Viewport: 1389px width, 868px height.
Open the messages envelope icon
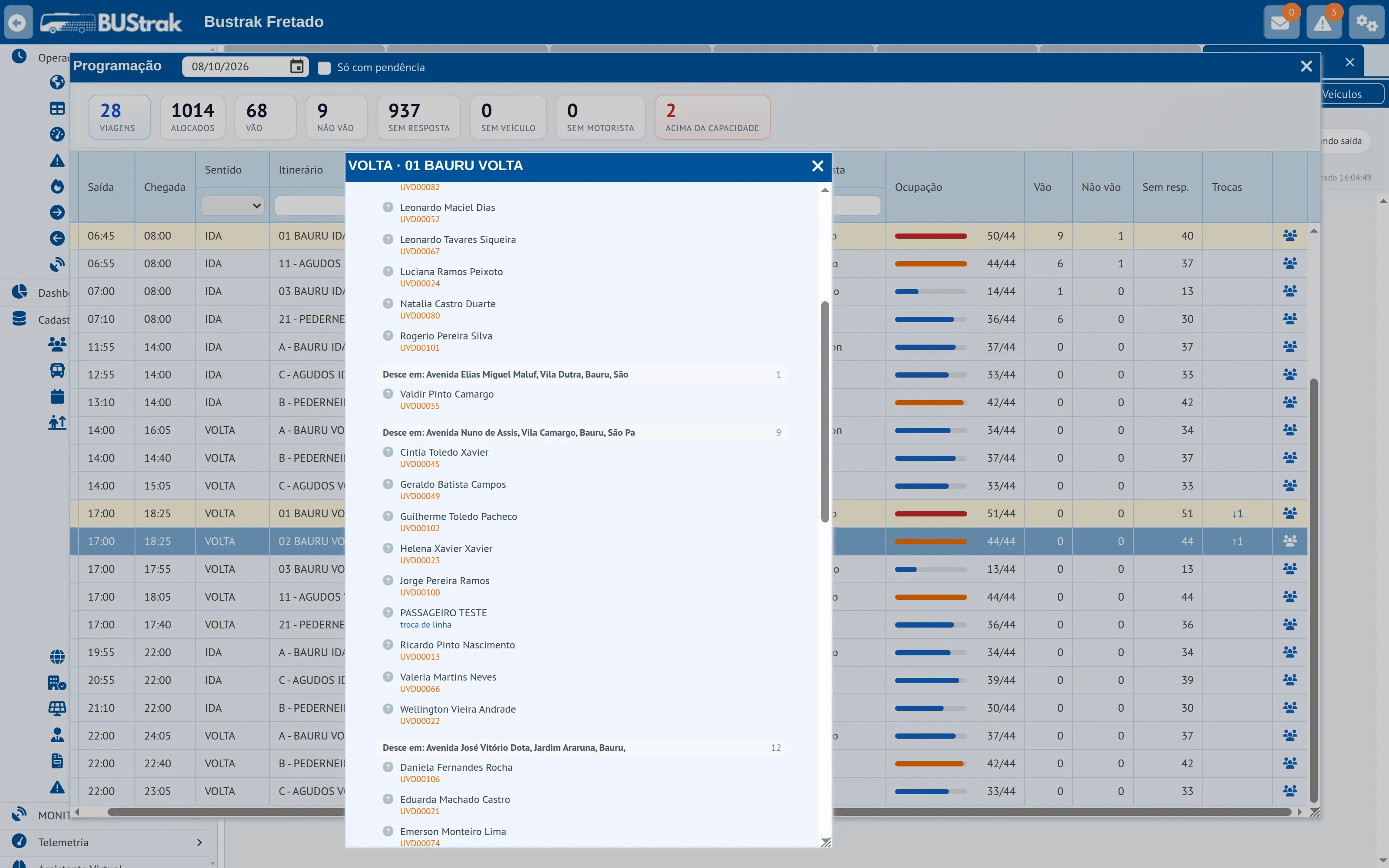(x=1280, y=23)
